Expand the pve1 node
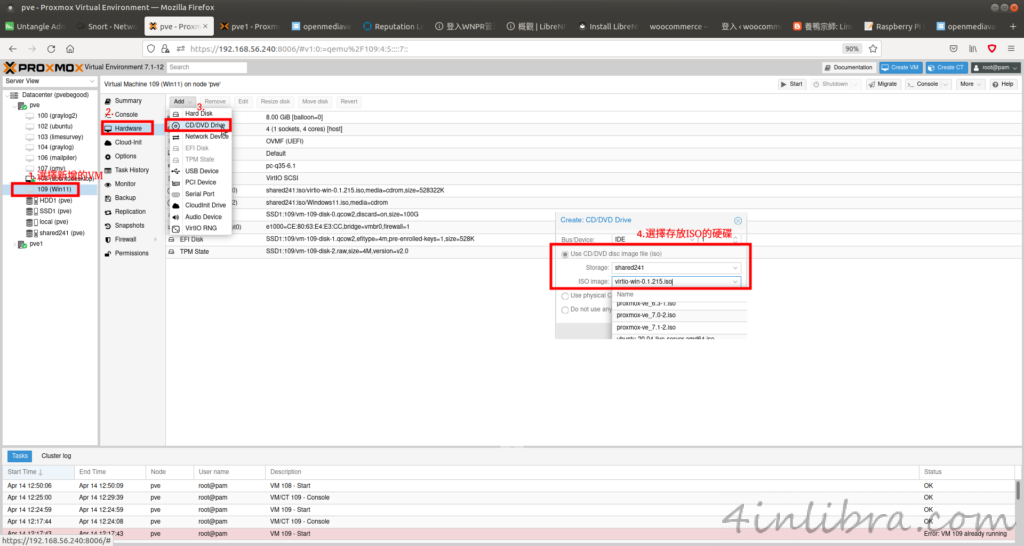Screen dimensions: 1024x546 [x=14, y=244]
